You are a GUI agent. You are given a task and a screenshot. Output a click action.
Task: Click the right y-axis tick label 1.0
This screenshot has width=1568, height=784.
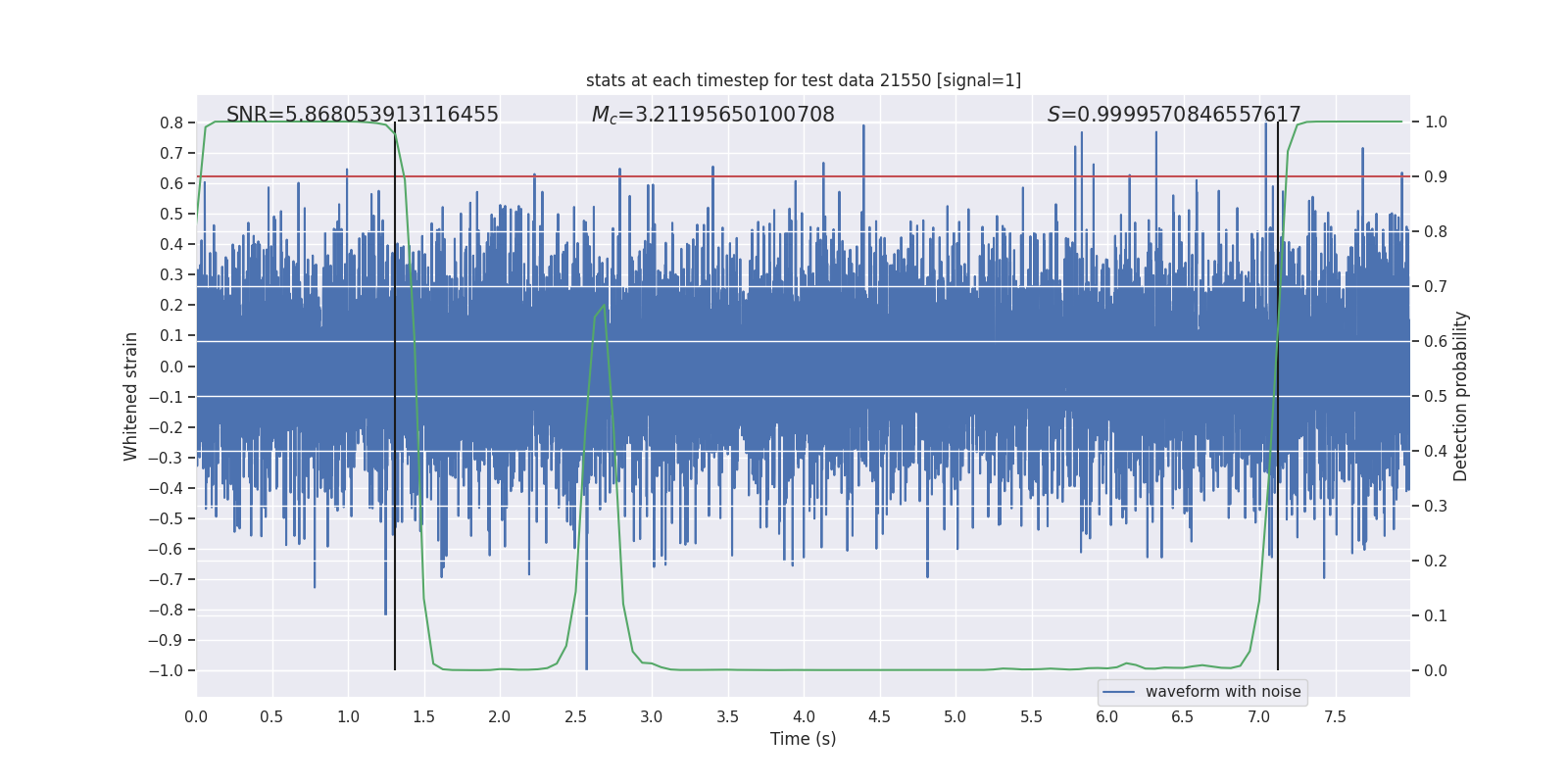point(1436,122)
